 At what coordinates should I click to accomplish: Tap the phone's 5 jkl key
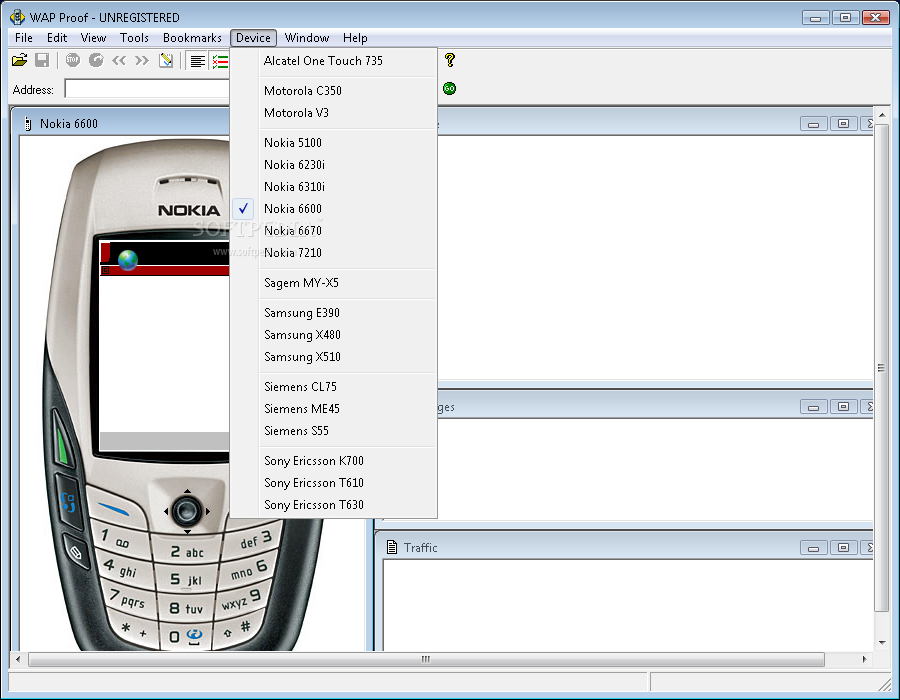(x=187, y=580)
